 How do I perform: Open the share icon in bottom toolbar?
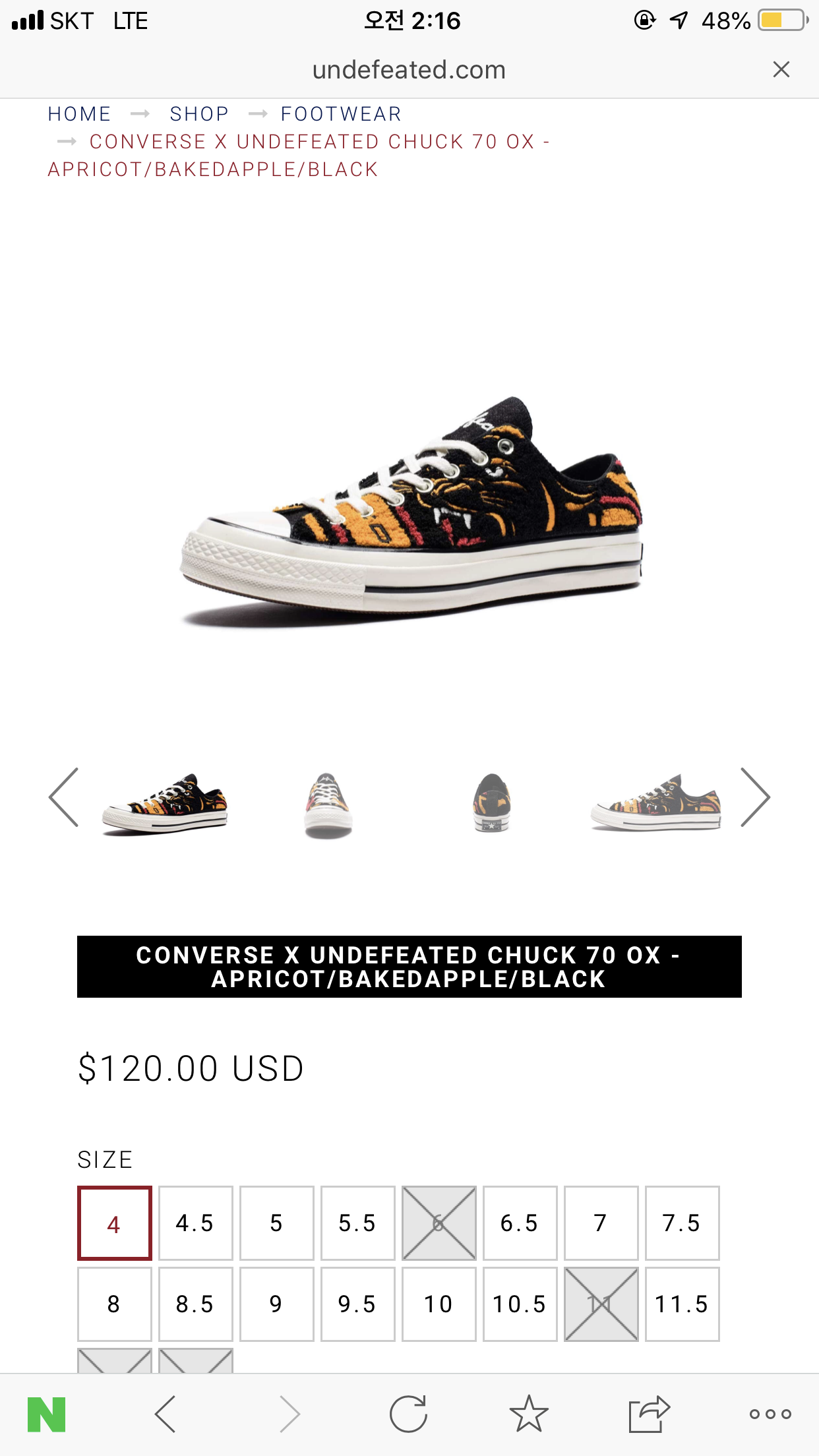click(649, 1414)
